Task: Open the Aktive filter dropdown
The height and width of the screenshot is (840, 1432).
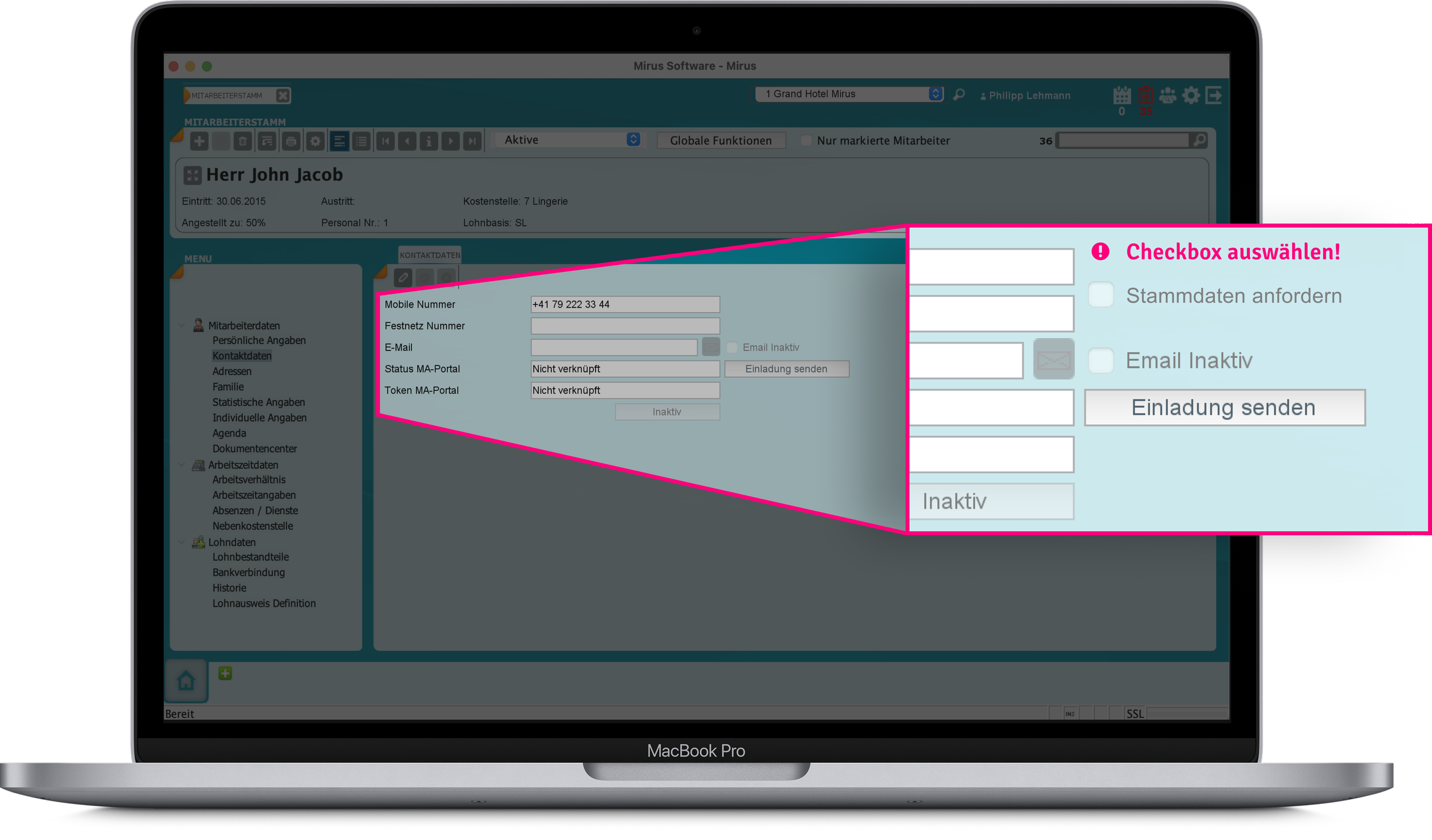Action: click(x=571, y=140)
